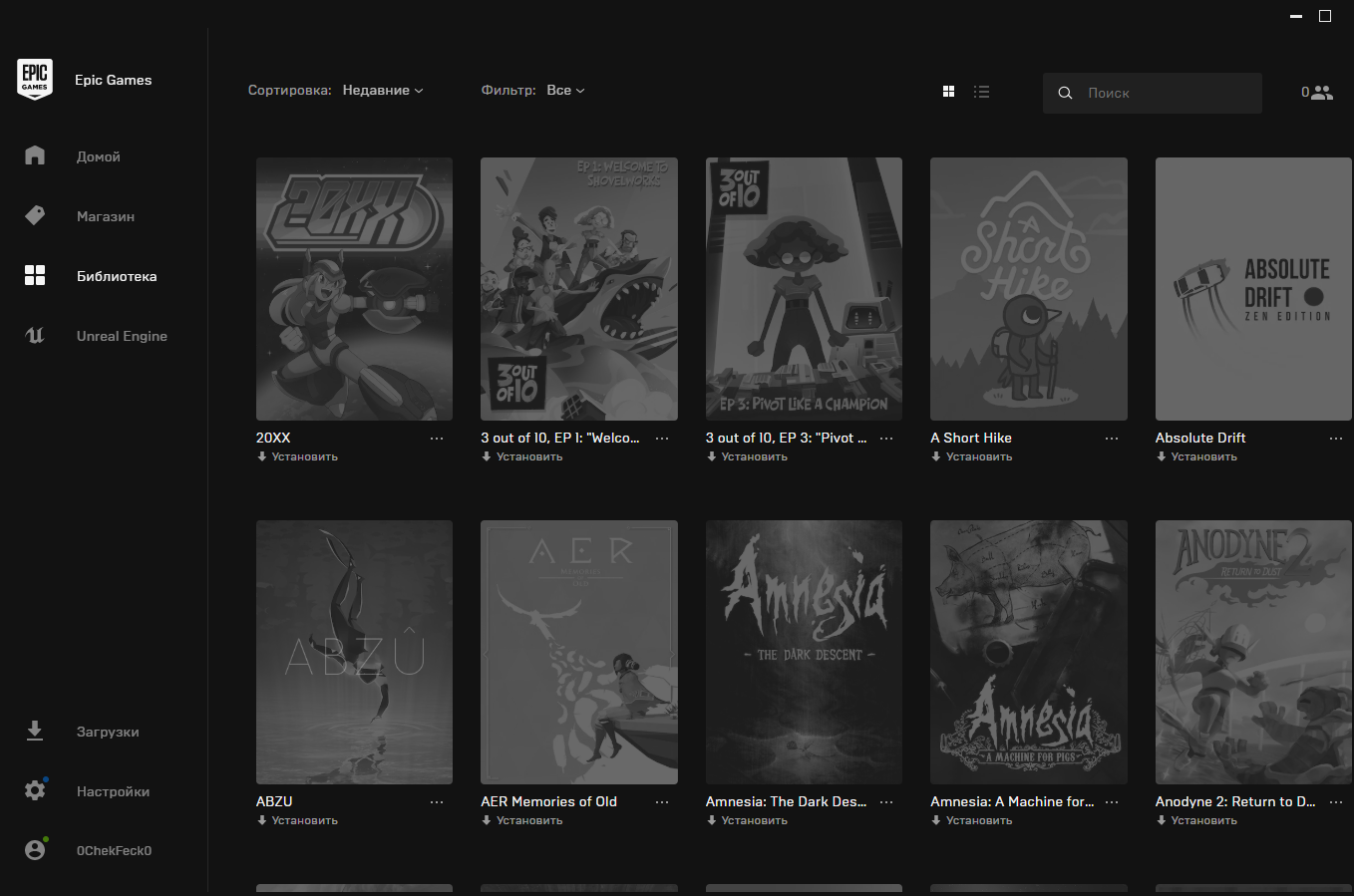Open the Store (Магазин) tag icon
Screen dimensions: 1354x896
click(x=35, y=215)
